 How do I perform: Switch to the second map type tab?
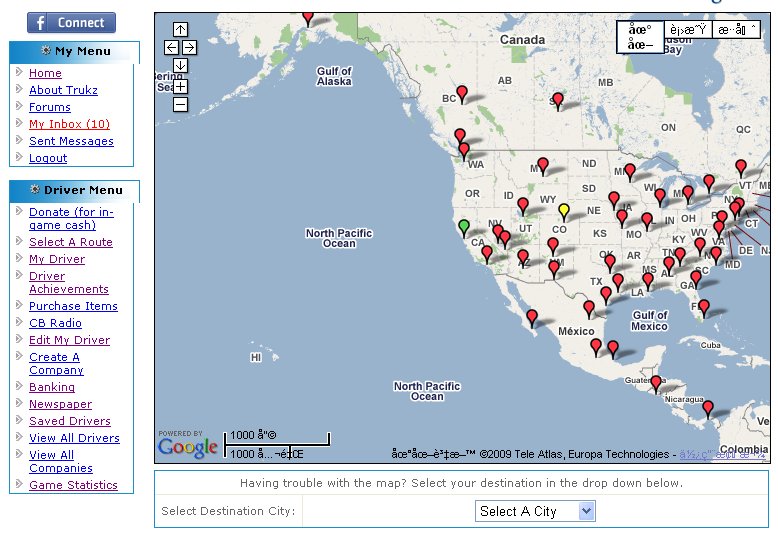pyautogui.click(x=688, y=30)
